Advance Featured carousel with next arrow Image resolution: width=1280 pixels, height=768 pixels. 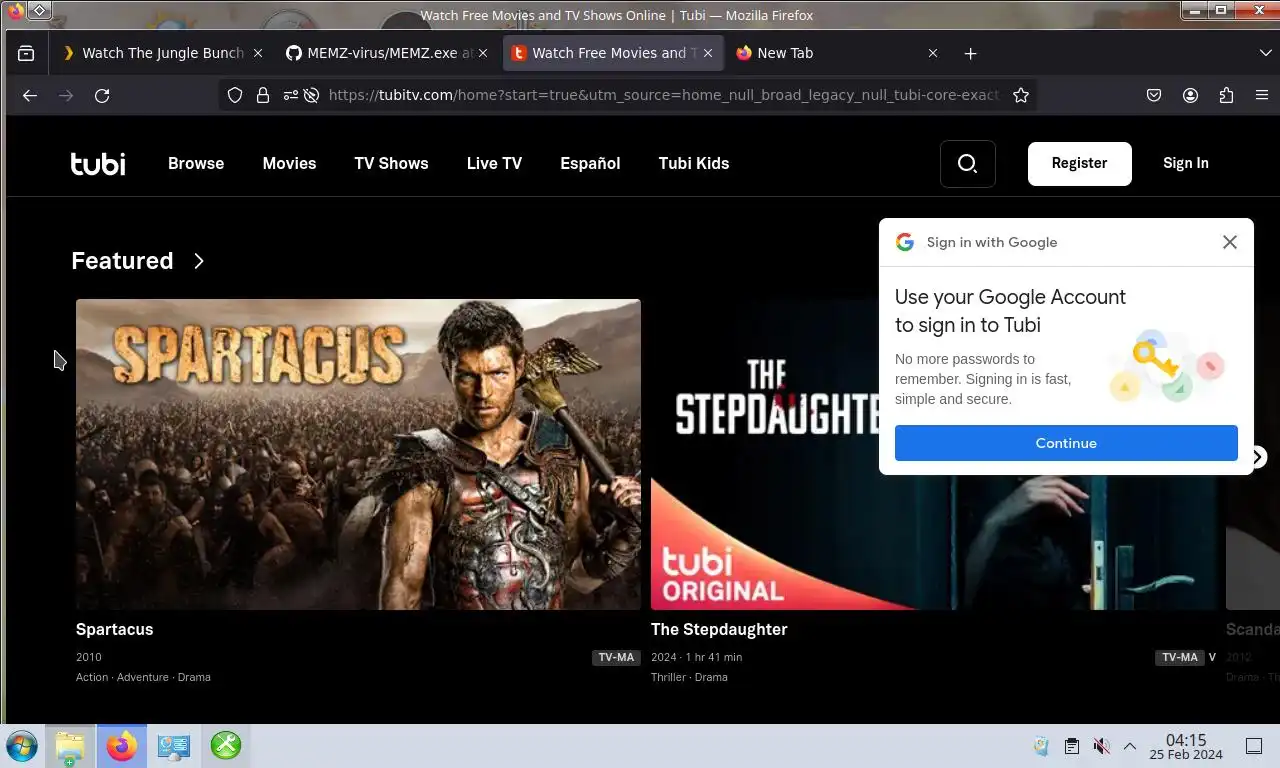[1257, 457]
